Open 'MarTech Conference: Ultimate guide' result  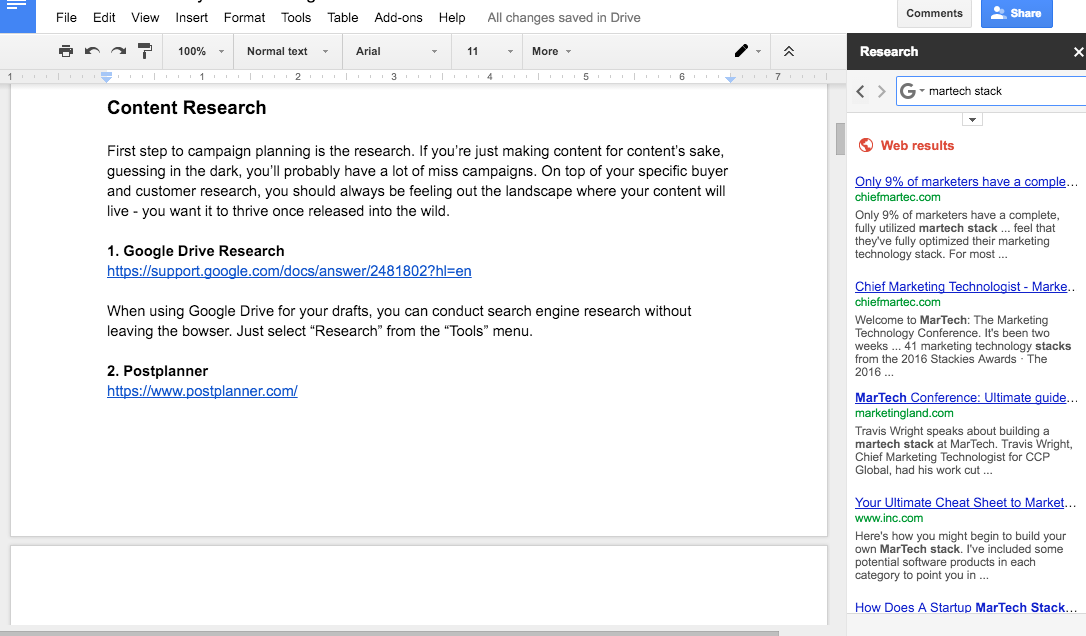pyautogui.click(x=966, y=398)
